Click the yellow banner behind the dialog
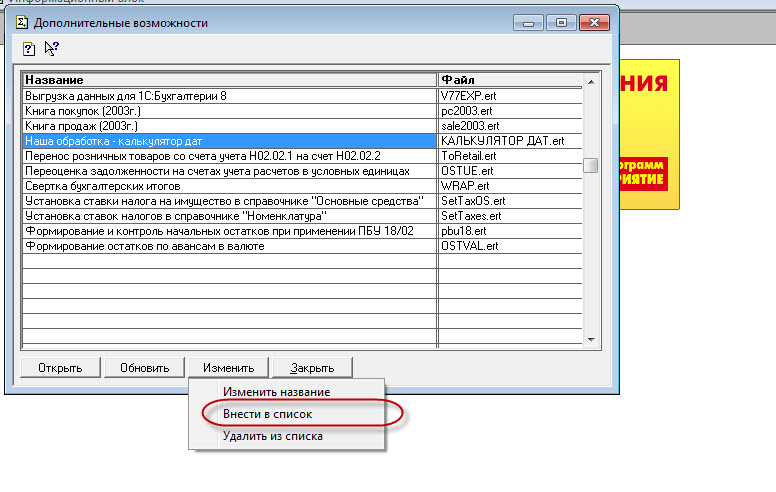 (x=649, y=134)
